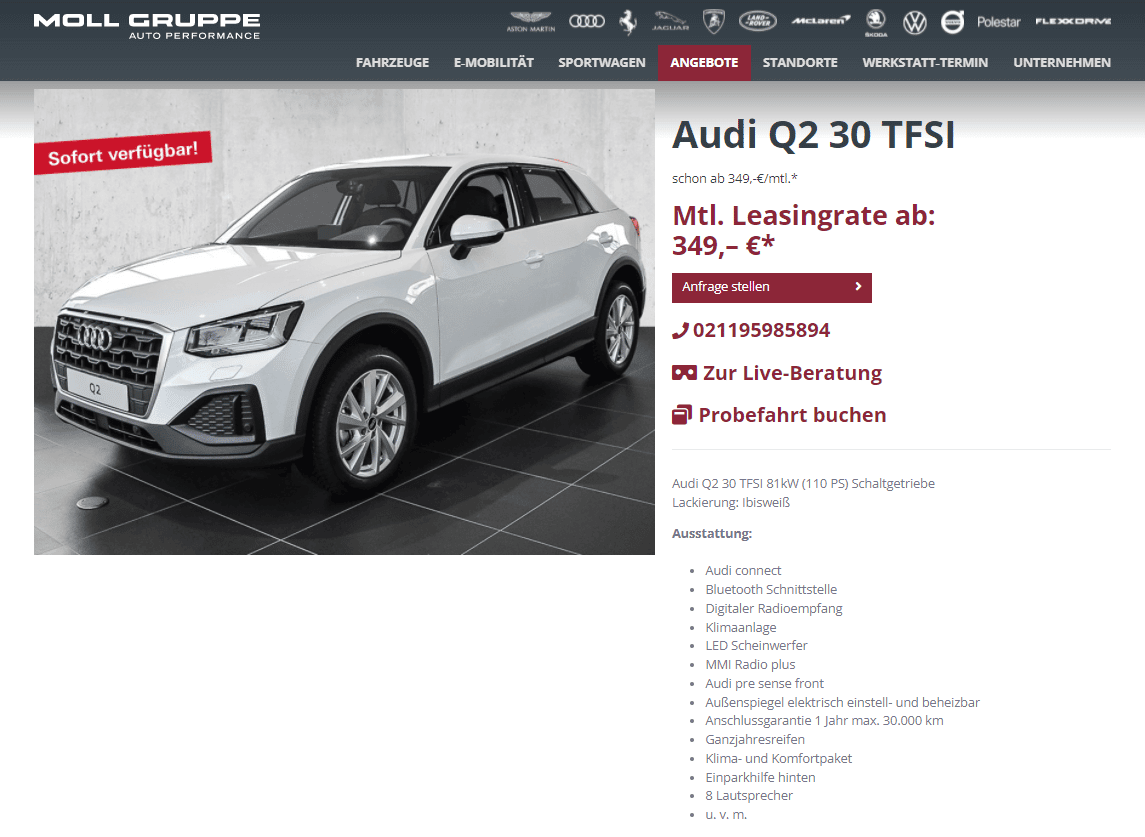Screen dimensions: 1145x837
Task: Click the Jaguar brand logo
Action: [670, 21]
